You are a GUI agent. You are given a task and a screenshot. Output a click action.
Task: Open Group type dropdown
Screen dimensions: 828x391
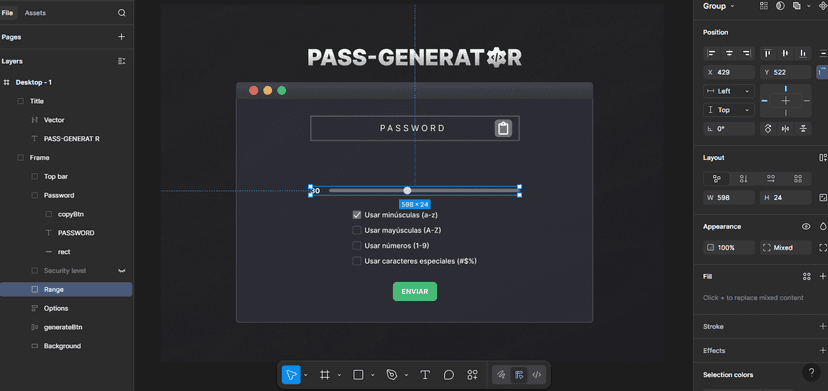click(719, 6)
